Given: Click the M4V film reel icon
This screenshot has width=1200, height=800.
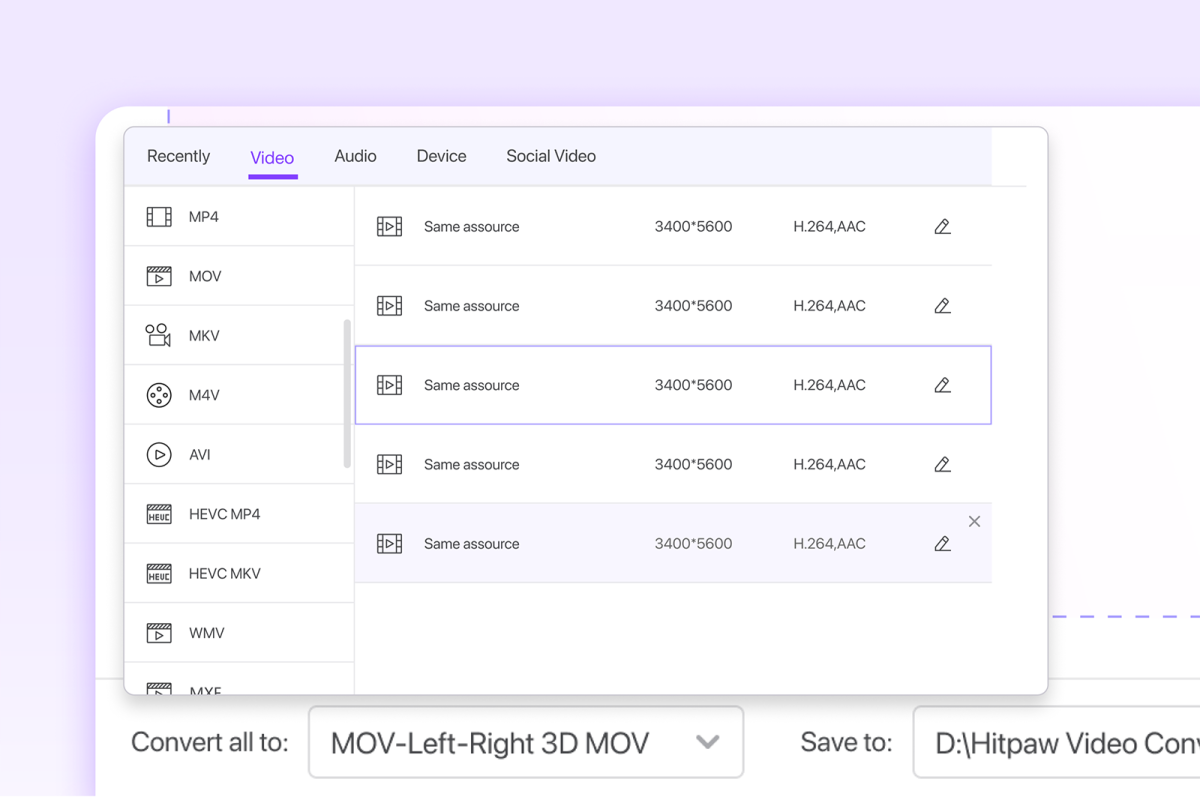Looking at the screenshot, I should tap(159, 395).
